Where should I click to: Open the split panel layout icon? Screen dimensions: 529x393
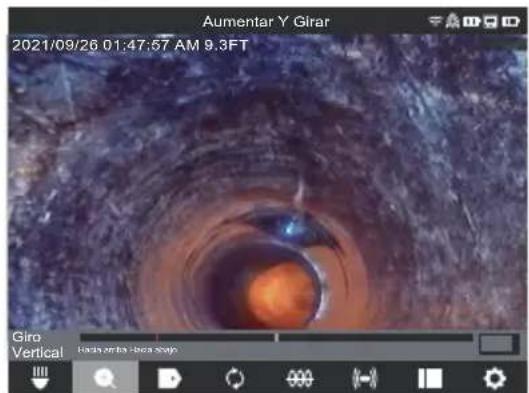tap(430, 378)
